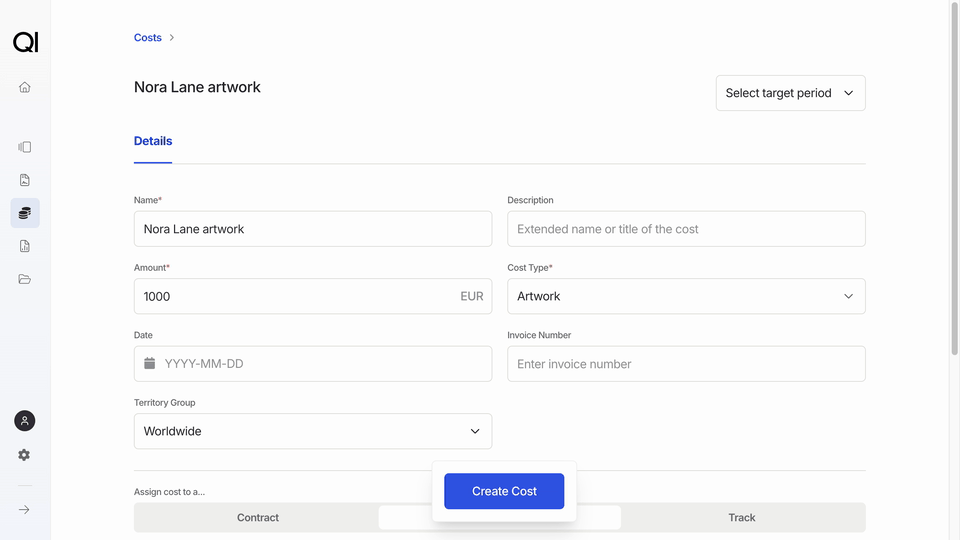Switch to the Details tab
The height and width of the screenshot is (540, 960).
coord(153,141)
